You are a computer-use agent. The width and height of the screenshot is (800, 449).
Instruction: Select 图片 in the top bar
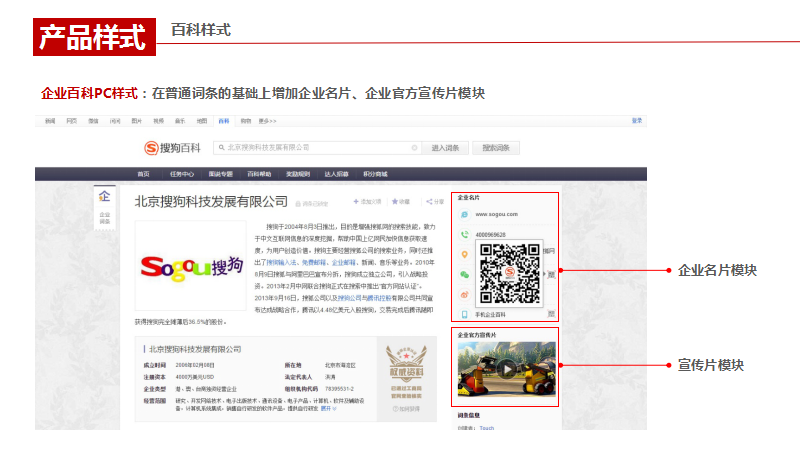(137, 121)
